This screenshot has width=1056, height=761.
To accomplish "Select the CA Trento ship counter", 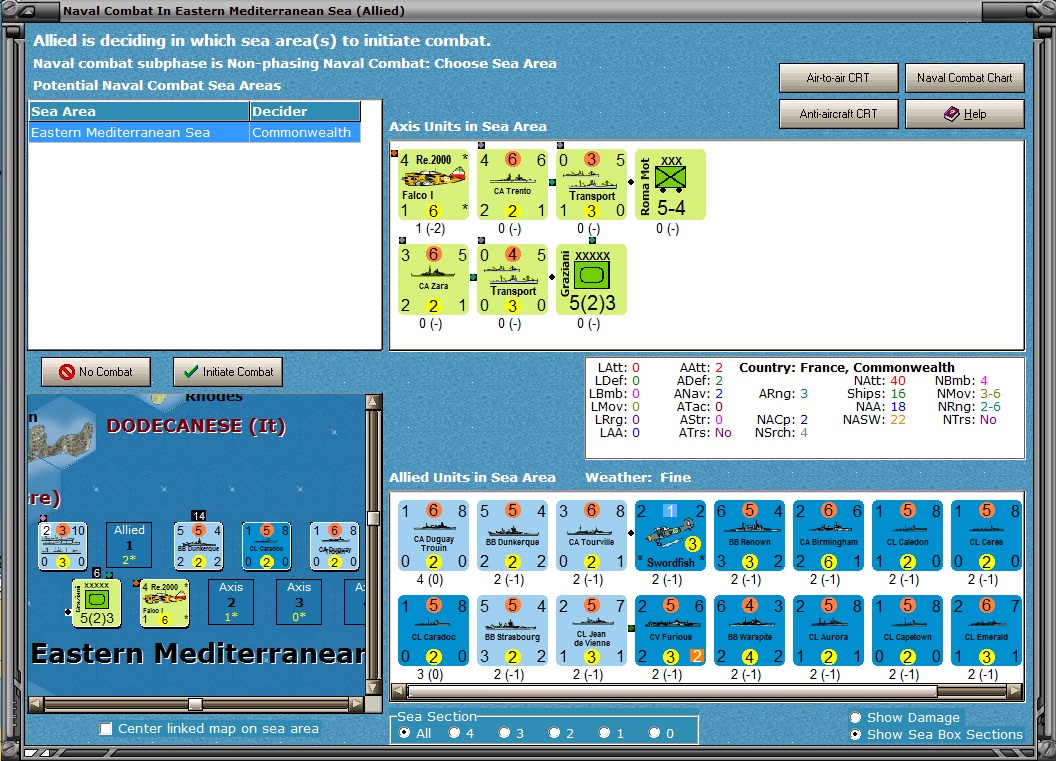I will click(x=513, y=185).
